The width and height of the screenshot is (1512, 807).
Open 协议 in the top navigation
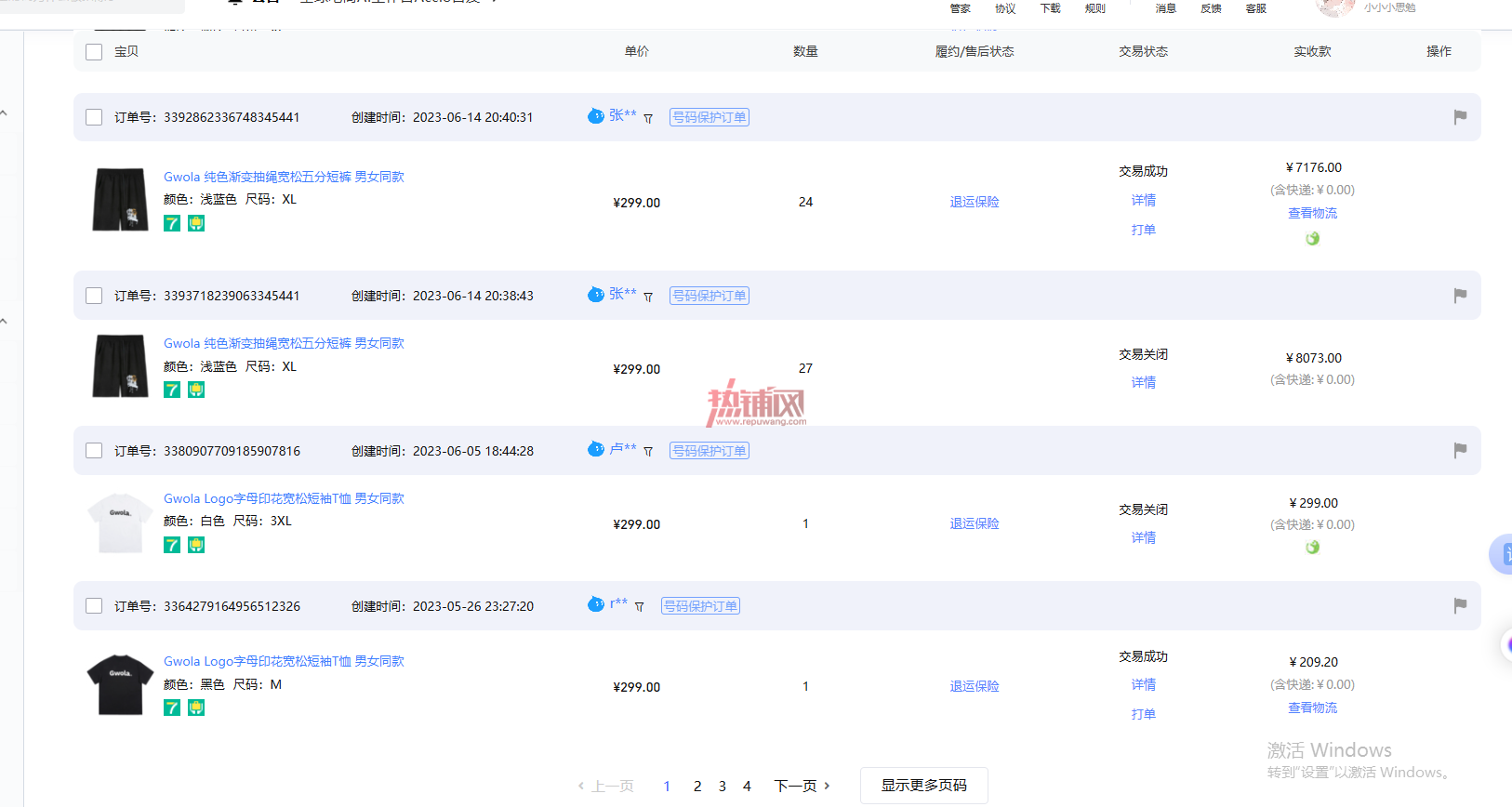point(1005,8)
